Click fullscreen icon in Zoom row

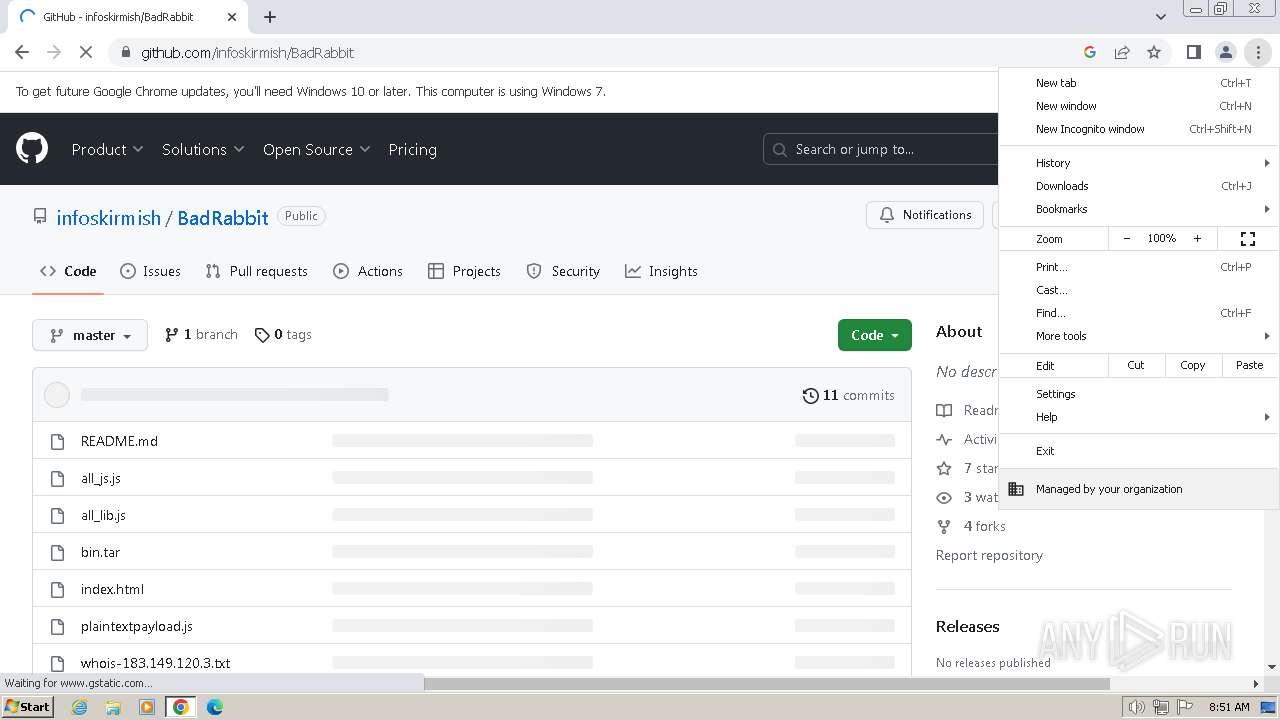[1248, 239]
